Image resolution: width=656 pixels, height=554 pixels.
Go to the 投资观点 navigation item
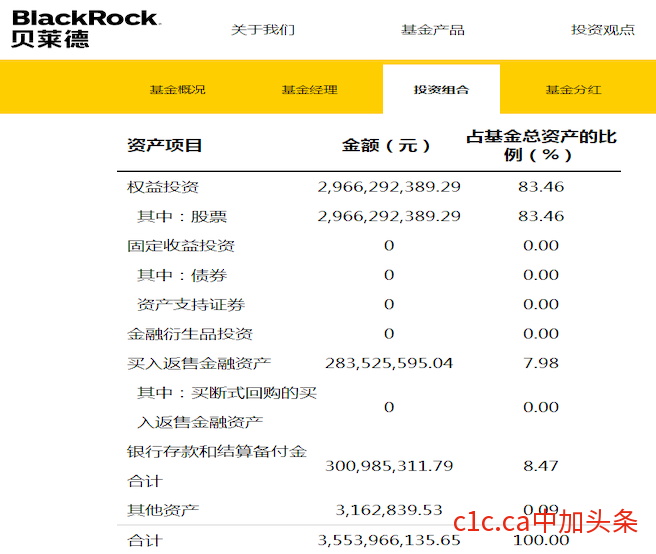[602, 30]
